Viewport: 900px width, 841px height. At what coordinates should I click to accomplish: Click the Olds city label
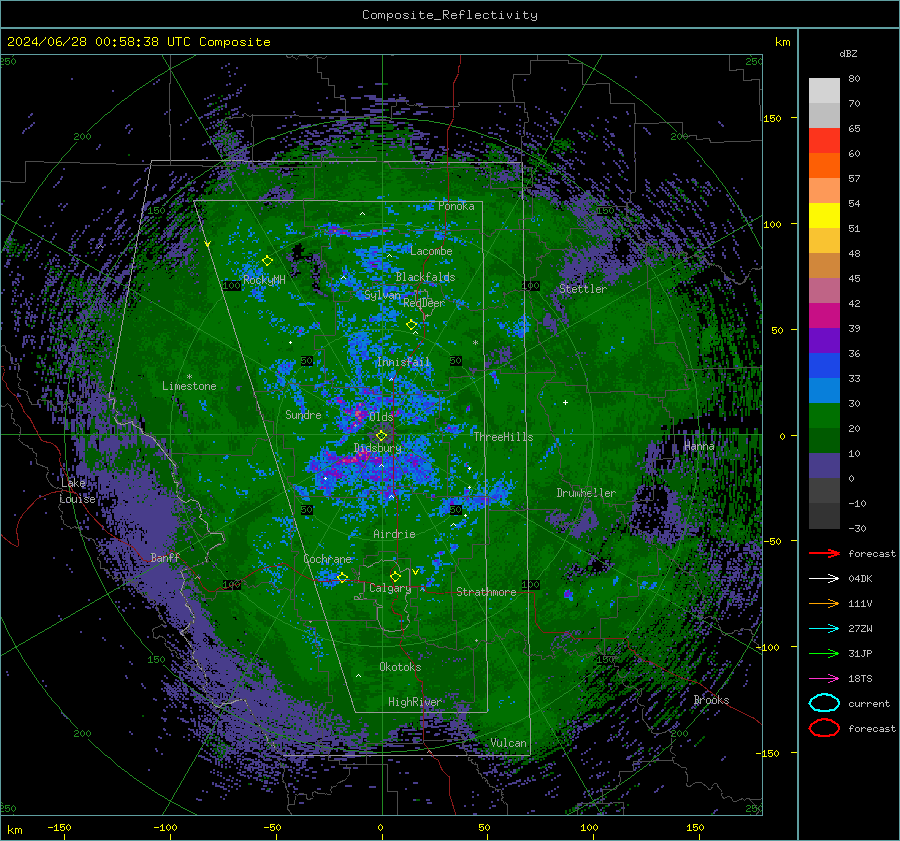click(381, 417)
